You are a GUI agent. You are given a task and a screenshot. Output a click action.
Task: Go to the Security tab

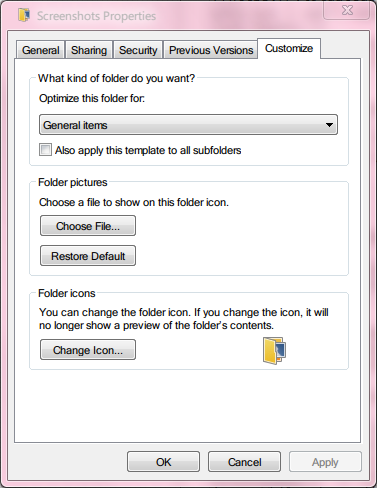(138, 50)
